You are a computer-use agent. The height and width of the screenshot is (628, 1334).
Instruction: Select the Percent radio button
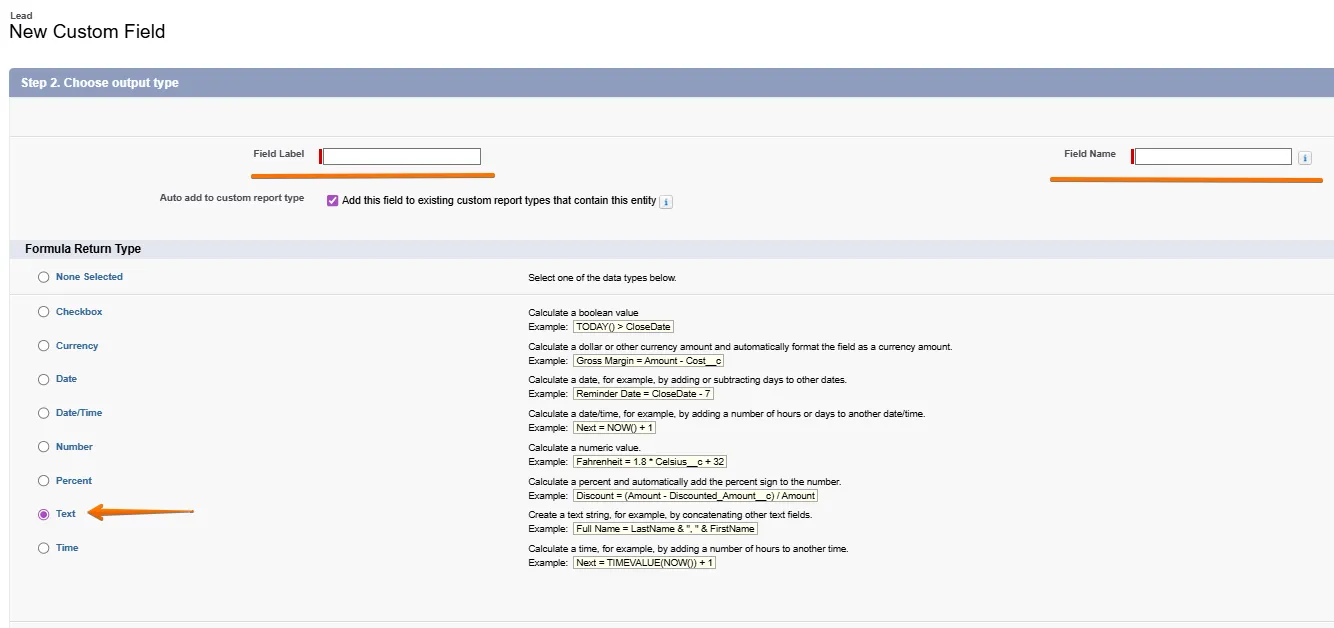pos(43,481)
